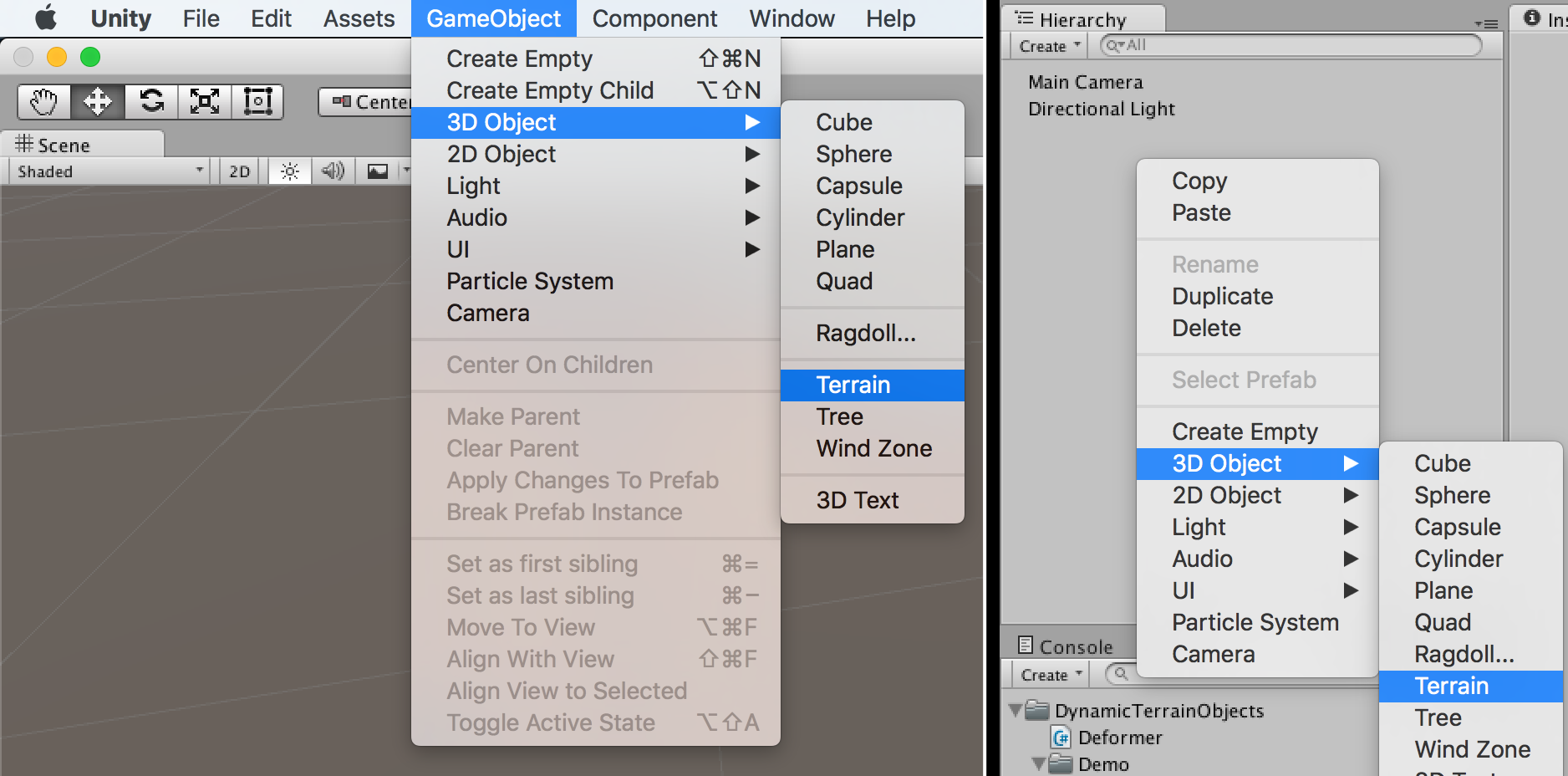
Task: Open the Component menu
Action: tap(654, 18)
